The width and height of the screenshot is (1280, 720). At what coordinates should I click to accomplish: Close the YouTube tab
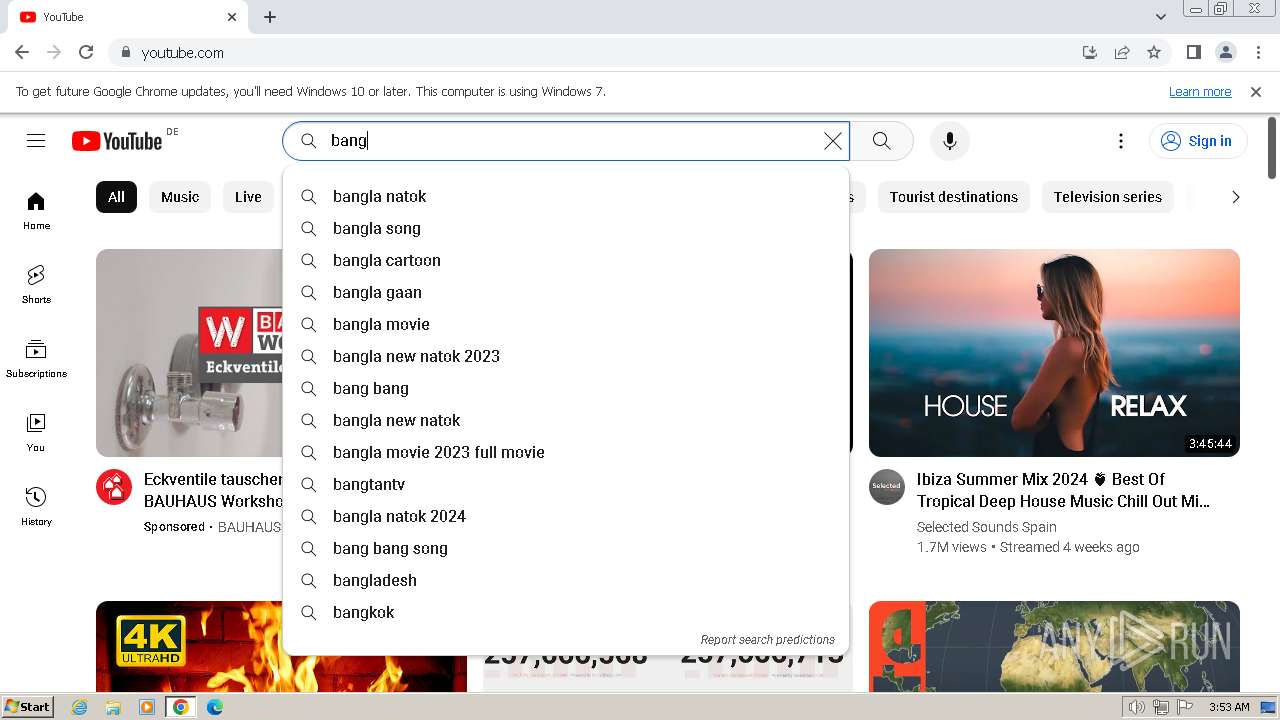232,17
